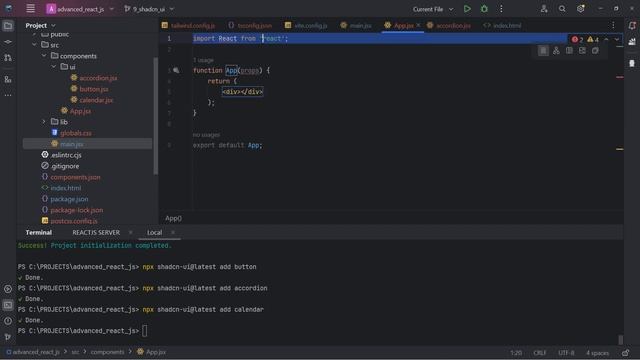Start debugging with the bug icon
The image size is (640, 360).
point(484,9)
